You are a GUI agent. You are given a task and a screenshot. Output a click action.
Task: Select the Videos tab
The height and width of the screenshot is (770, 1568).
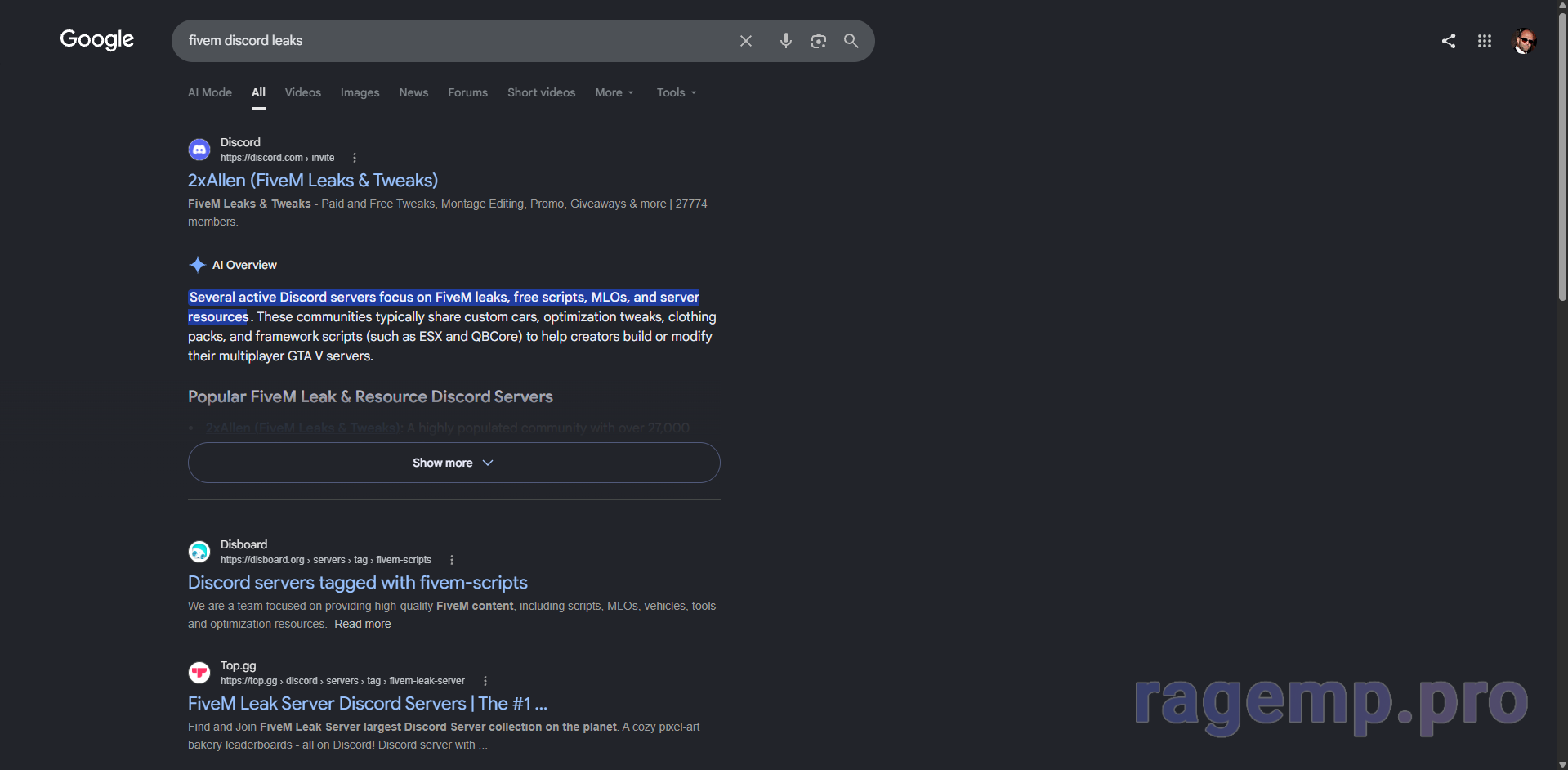pos(302,92)
